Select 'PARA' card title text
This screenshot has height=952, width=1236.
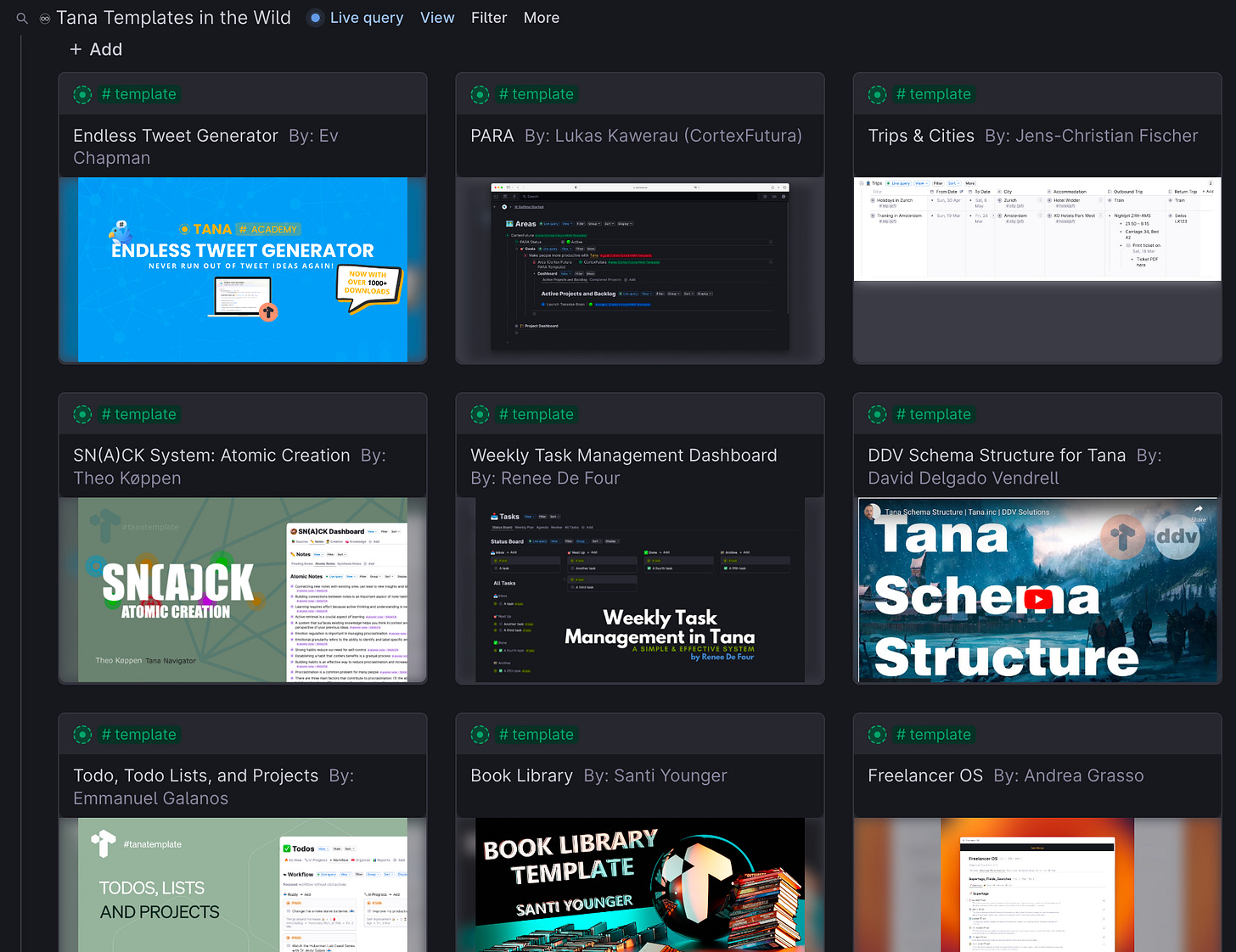492,136
